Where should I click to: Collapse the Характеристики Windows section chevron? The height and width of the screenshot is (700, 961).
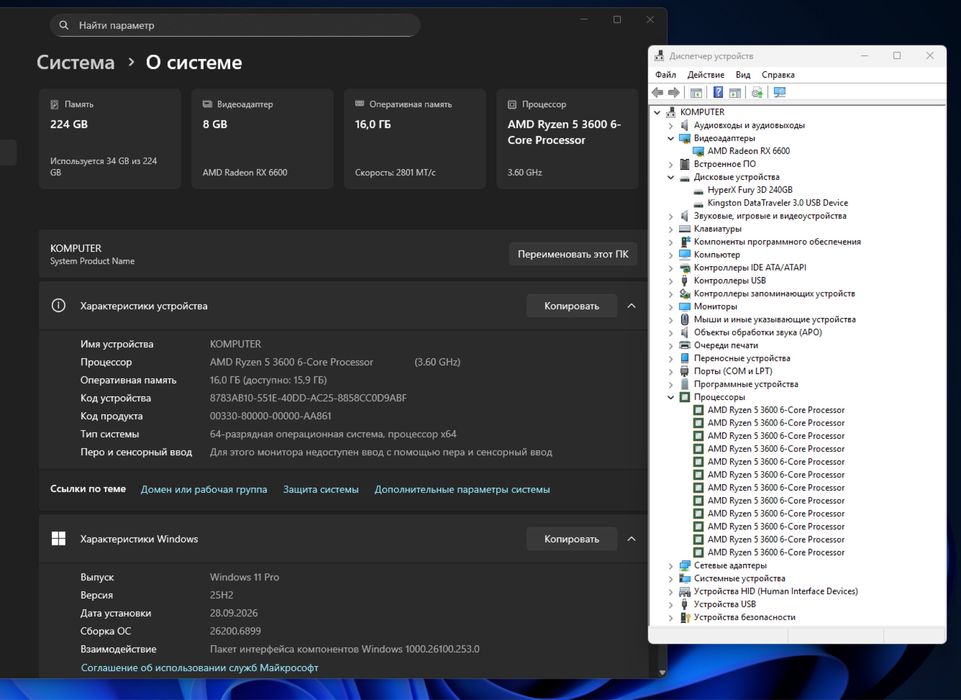631,539
